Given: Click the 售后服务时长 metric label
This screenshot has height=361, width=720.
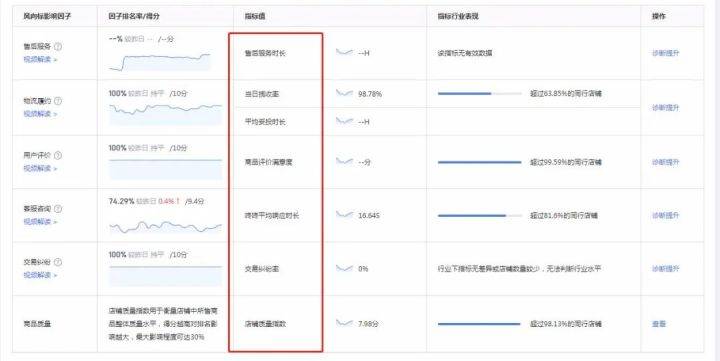Looking at the screenshot, I should coord(265,53).
